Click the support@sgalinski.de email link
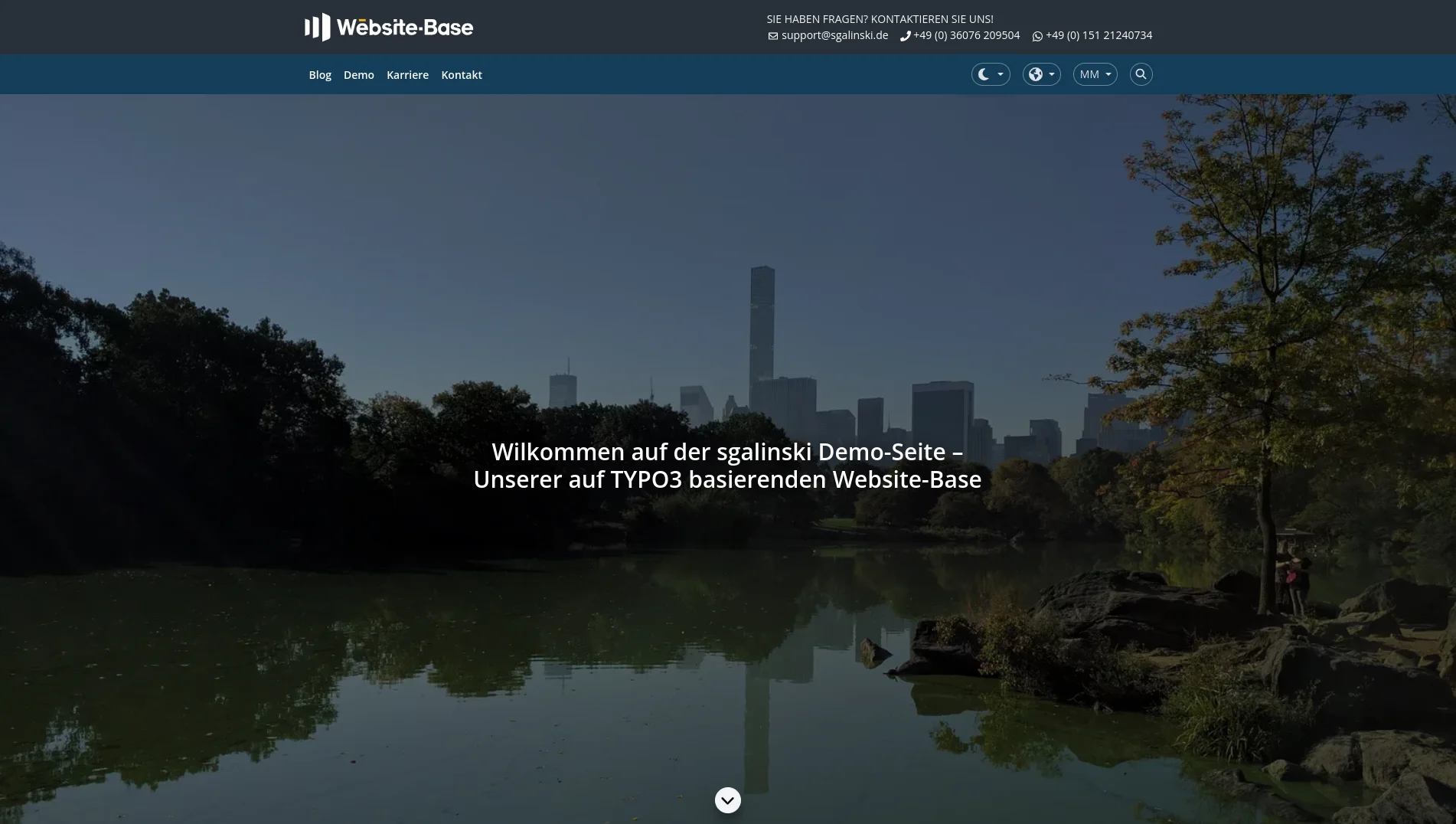 point(834,35)
